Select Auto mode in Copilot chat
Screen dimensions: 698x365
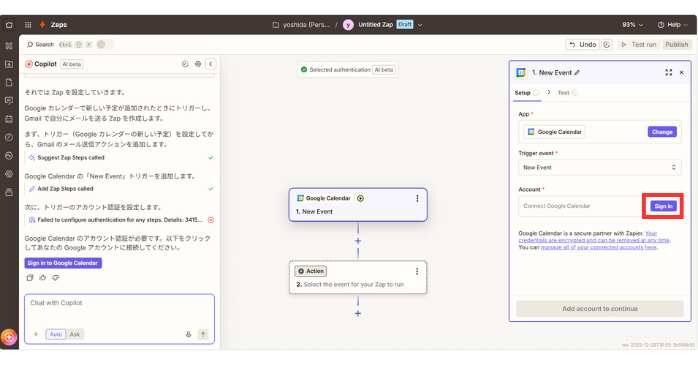pyautogui.click(x=56, y=334)
